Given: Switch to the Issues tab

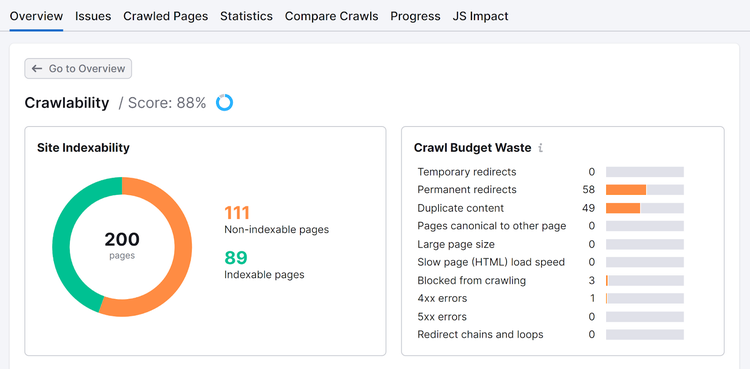Looking at the screenshot, I should 93,16.
